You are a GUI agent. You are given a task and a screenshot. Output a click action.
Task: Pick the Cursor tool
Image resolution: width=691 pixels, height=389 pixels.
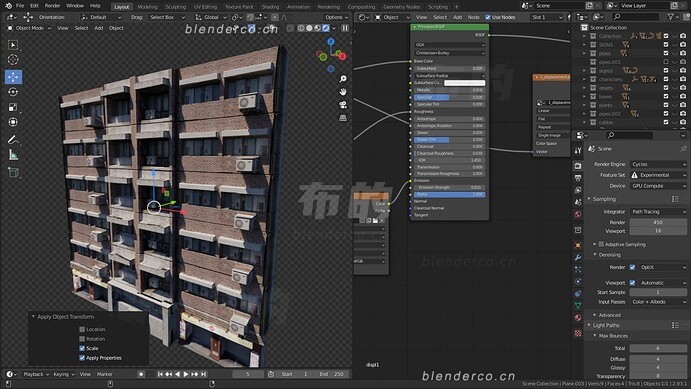pos(13,59)
